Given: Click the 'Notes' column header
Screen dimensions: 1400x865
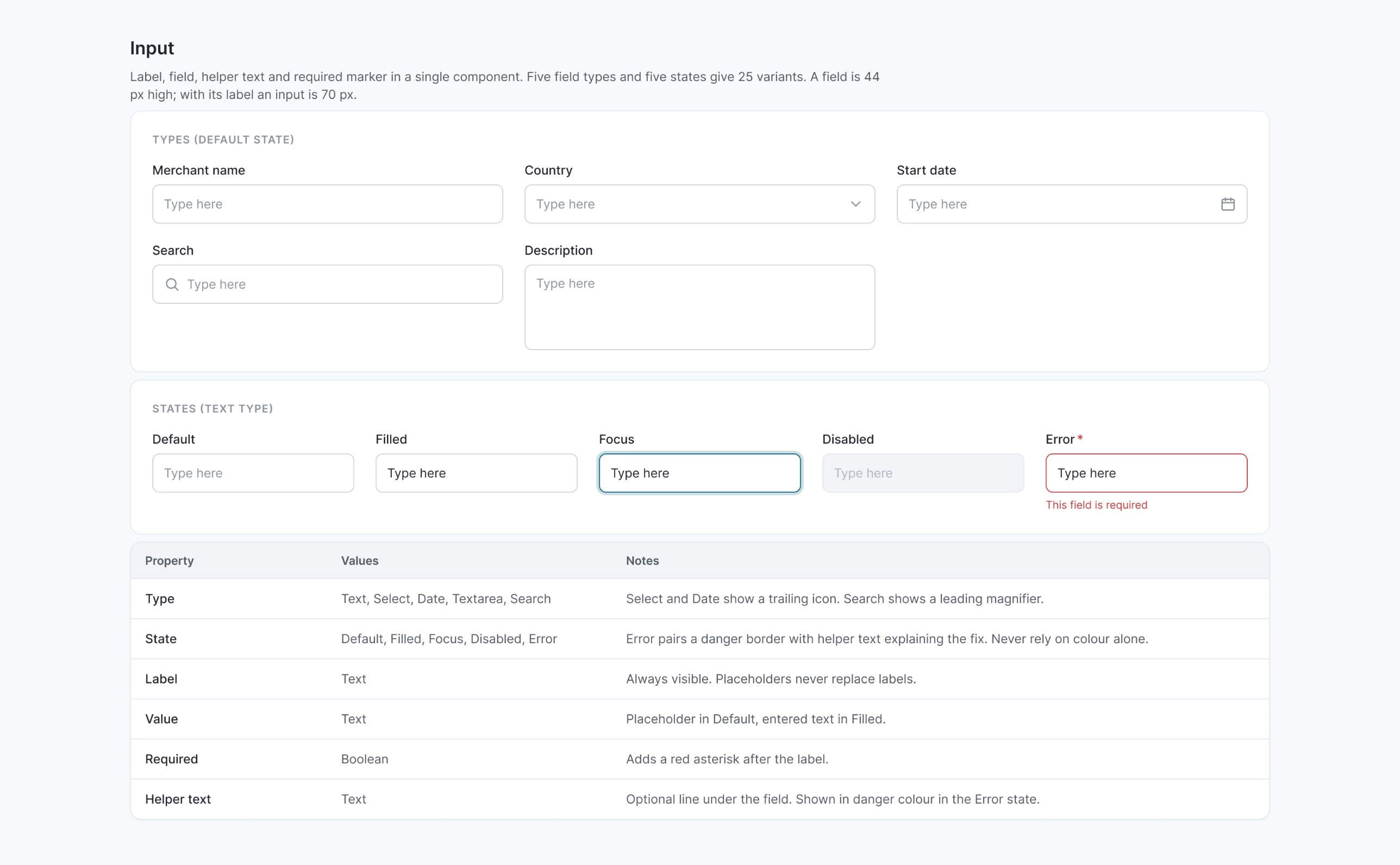Looking at the screenshot, I should pyautogui.click(x=642, y=561).
